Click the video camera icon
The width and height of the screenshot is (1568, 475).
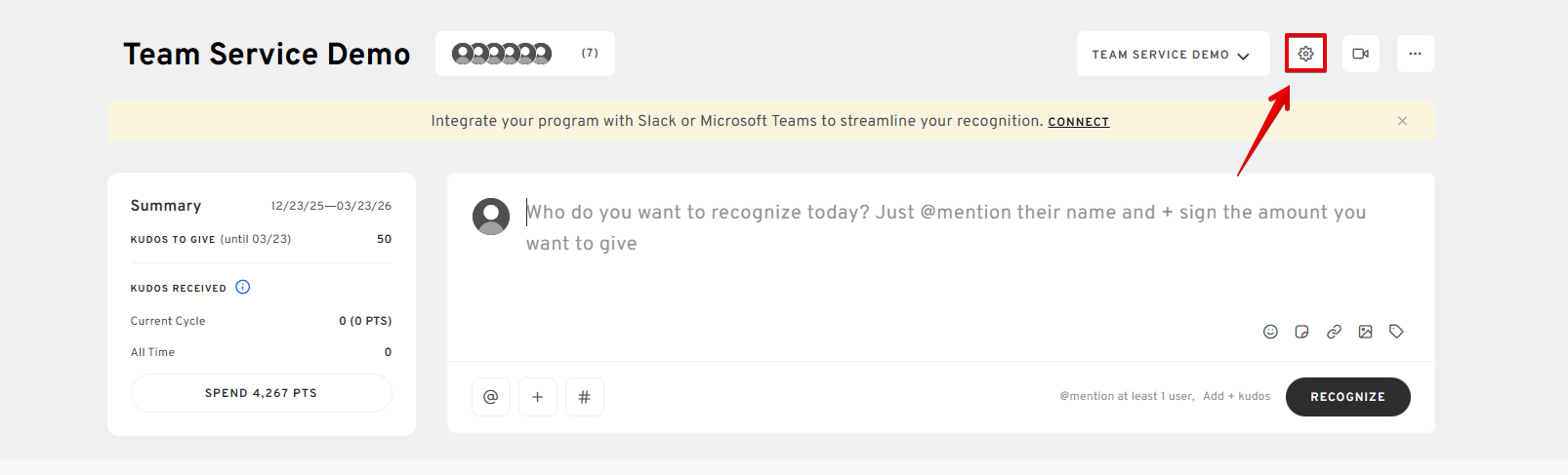pos(1360,54)
